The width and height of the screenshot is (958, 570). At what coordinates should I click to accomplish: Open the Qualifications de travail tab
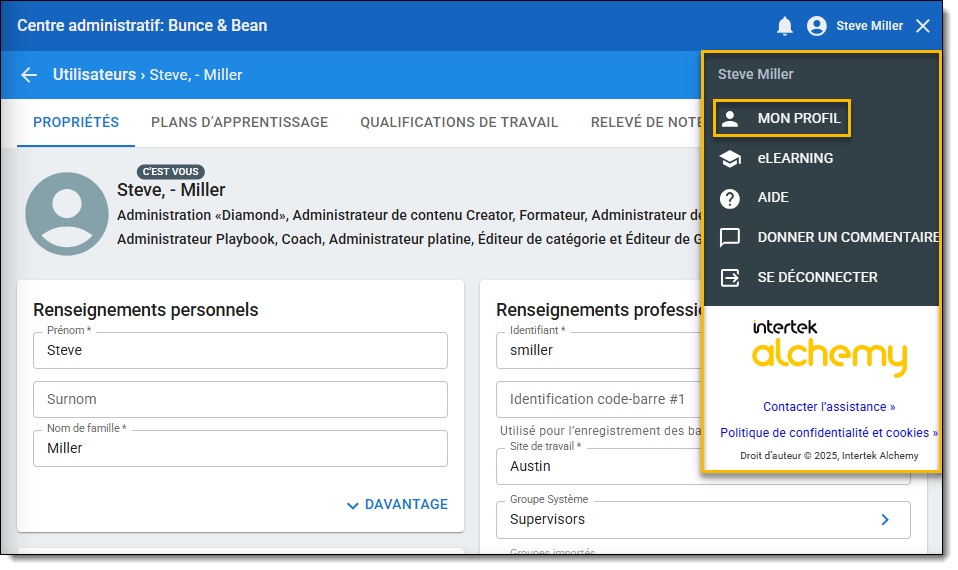[459, 122]
